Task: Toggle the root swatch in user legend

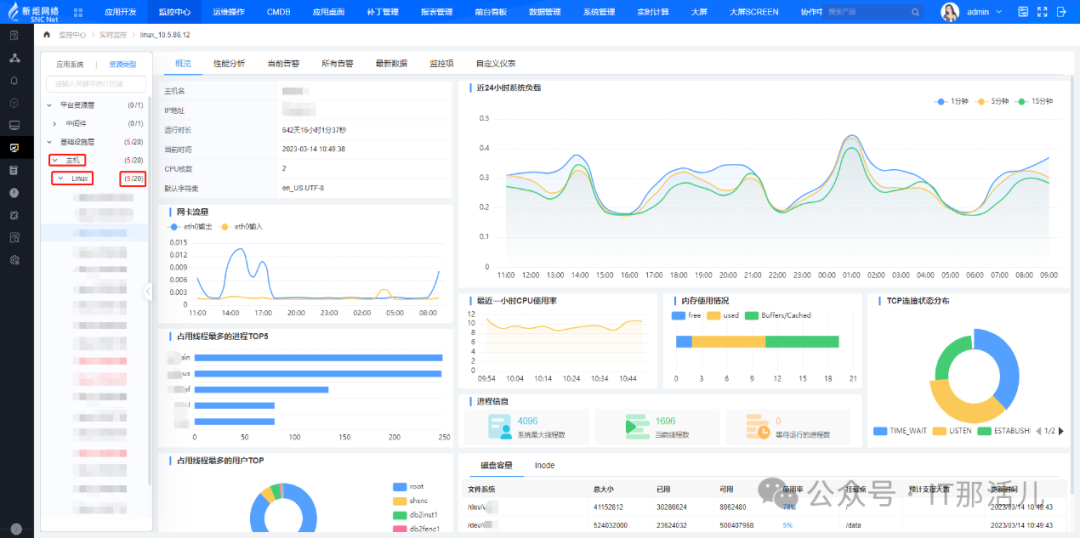Action: [x=399, y=486]
